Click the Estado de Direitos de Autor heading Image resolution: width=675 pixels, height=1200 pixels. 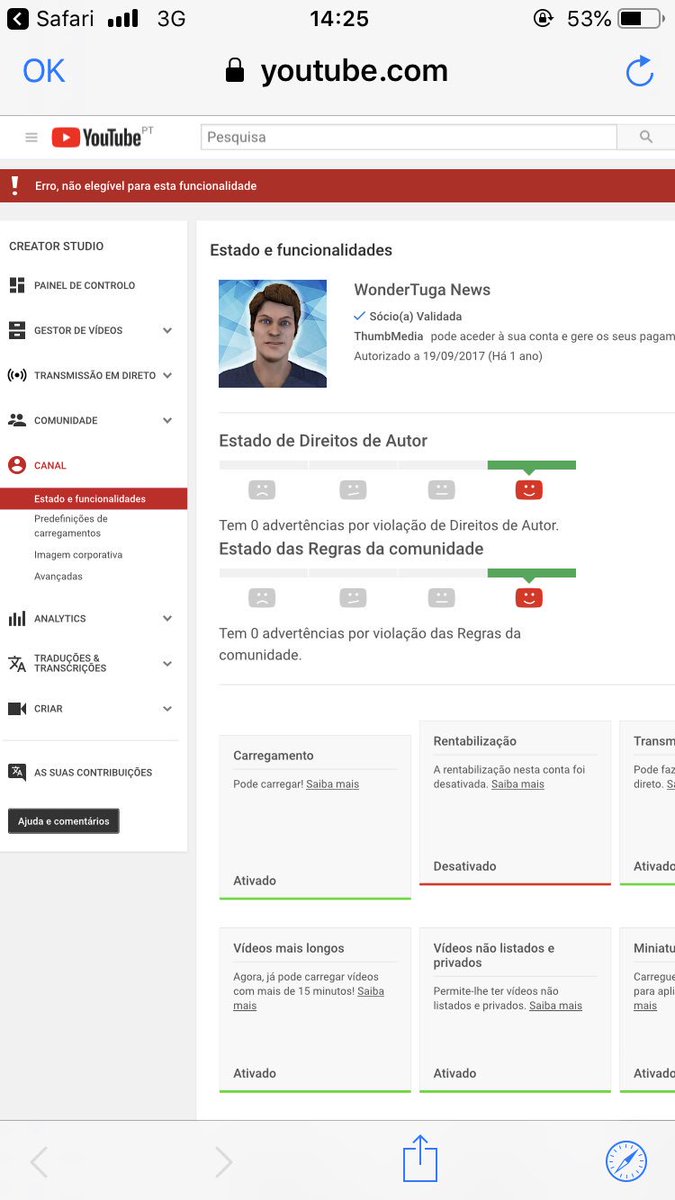[323, 441]
